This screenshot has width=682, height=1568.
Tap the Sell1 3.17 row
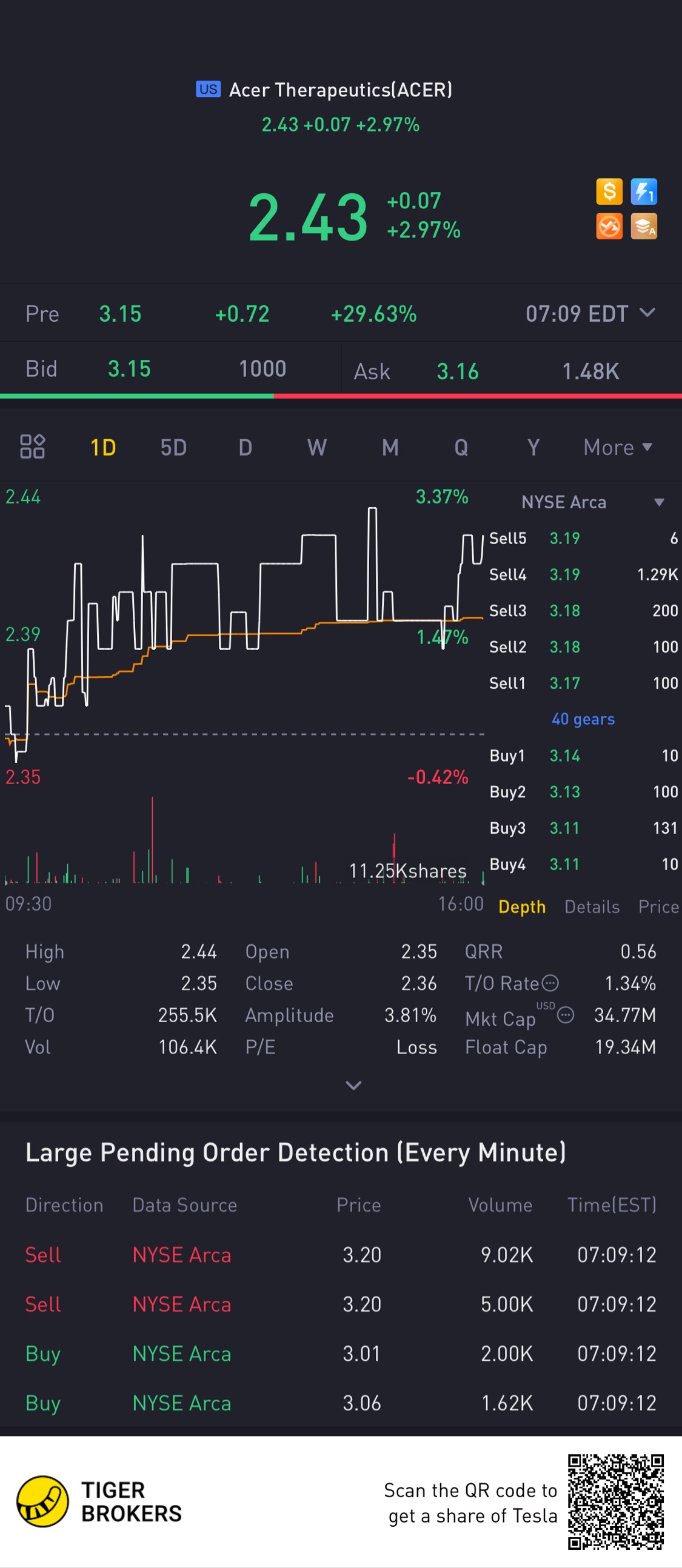583,683
